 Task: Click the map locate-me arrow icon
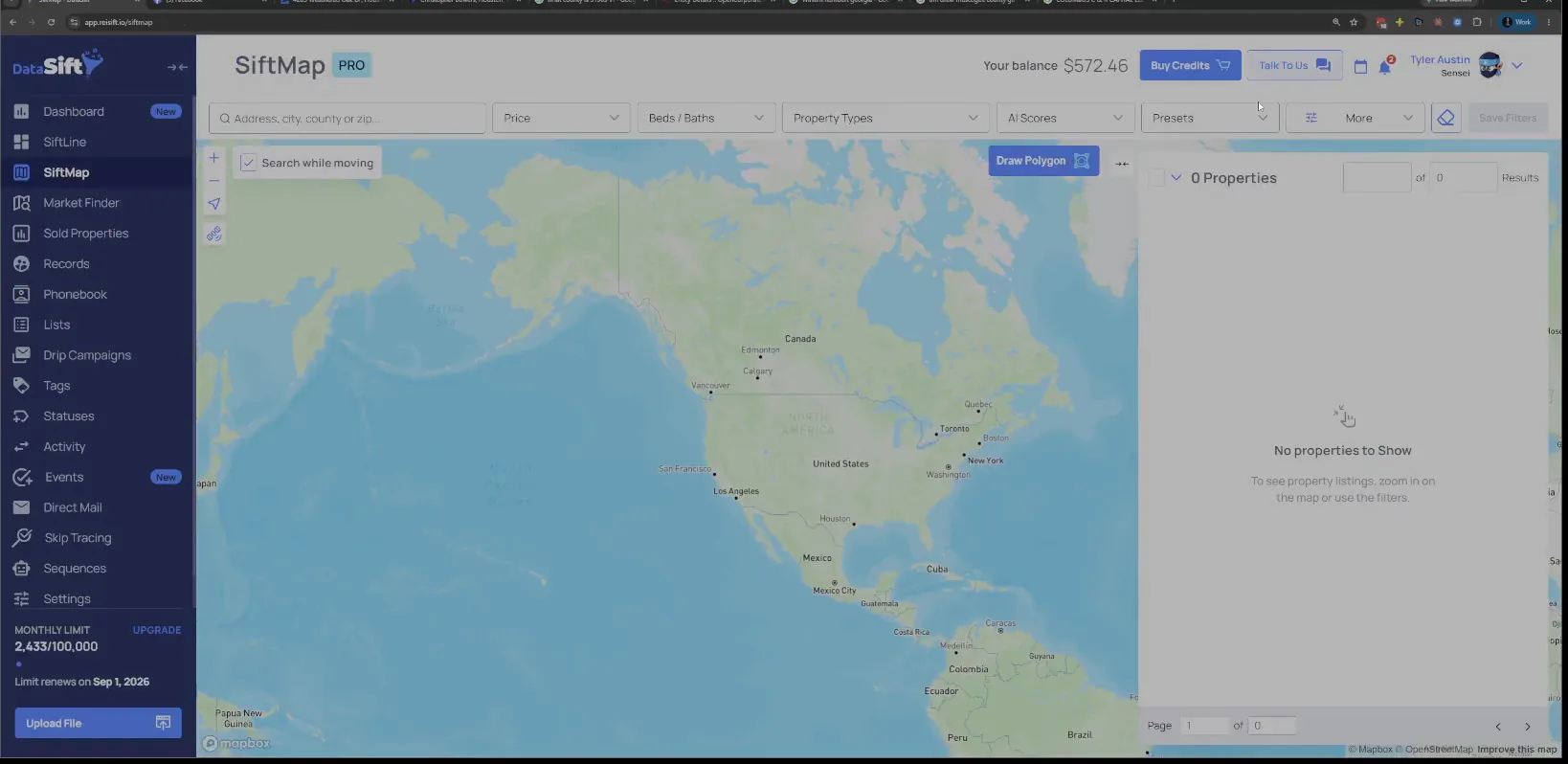[214, 204]
